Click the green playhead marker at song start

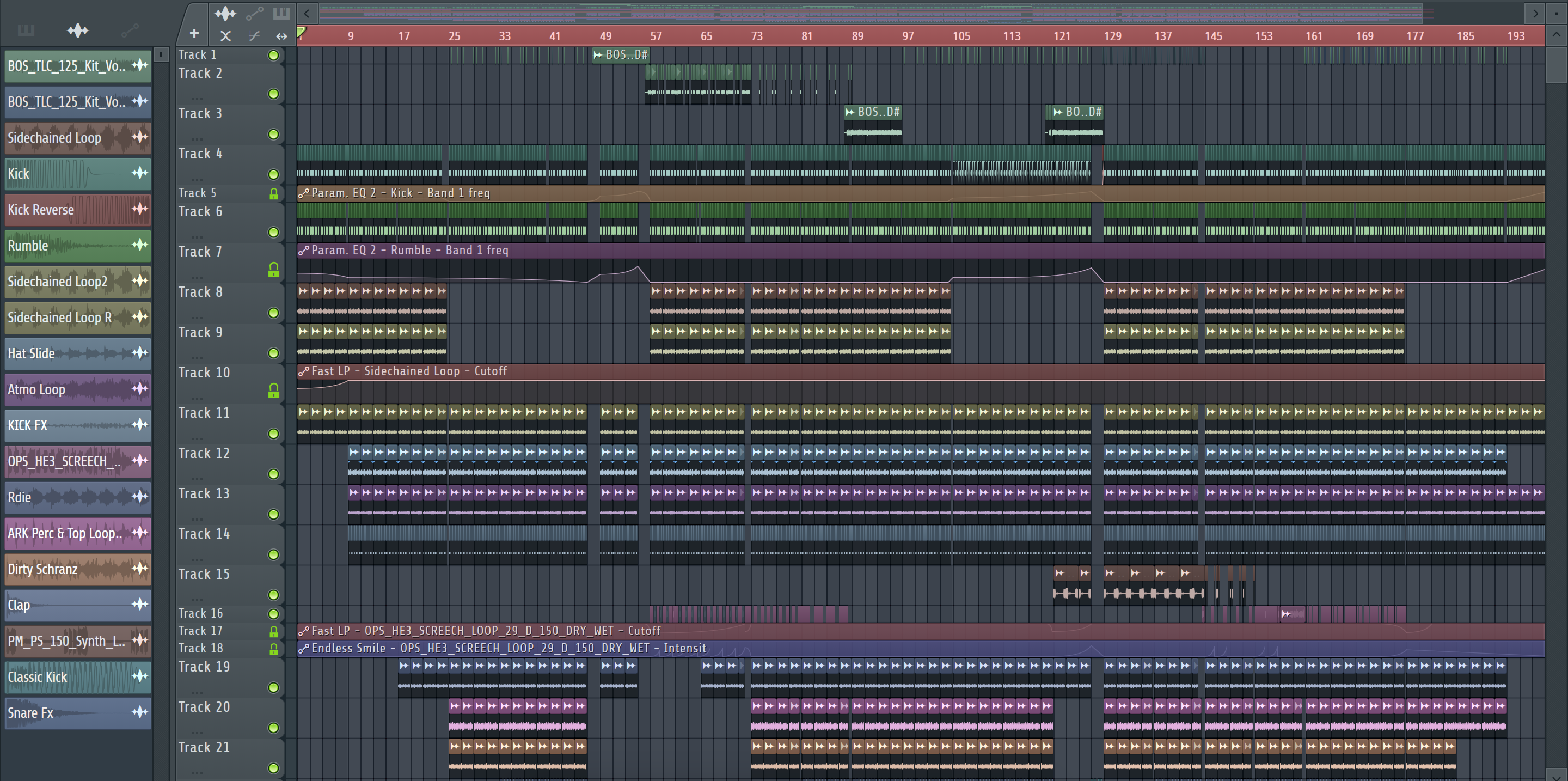pyautogui.click(x=301, y=32)
